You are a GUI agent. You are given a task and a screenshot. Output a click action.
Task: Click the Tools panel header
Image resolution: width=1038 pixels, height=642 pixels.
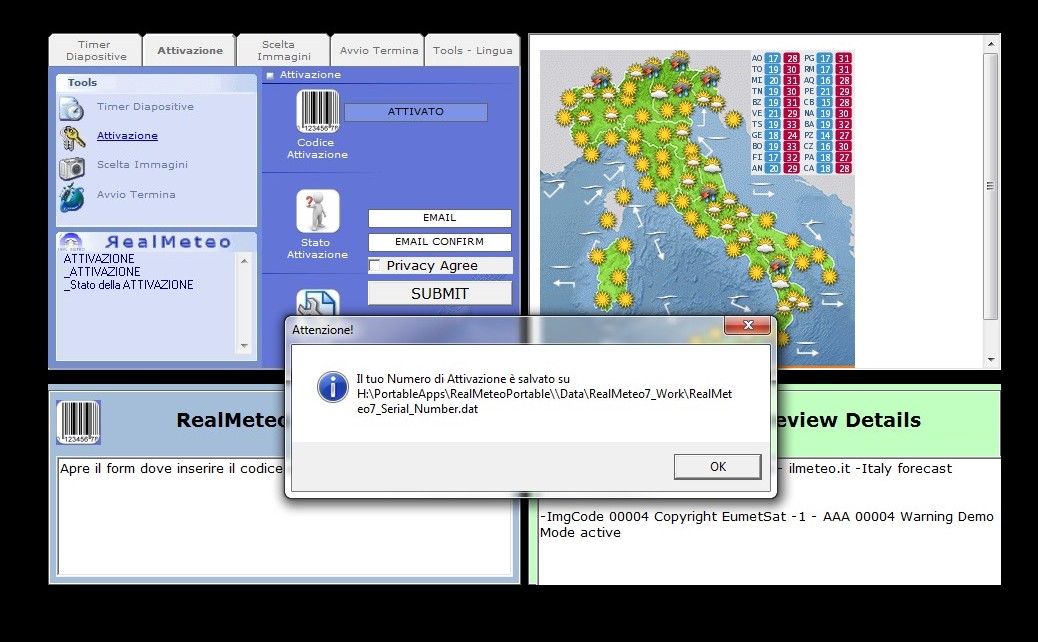pyautogui.click(x=156, y=83)
